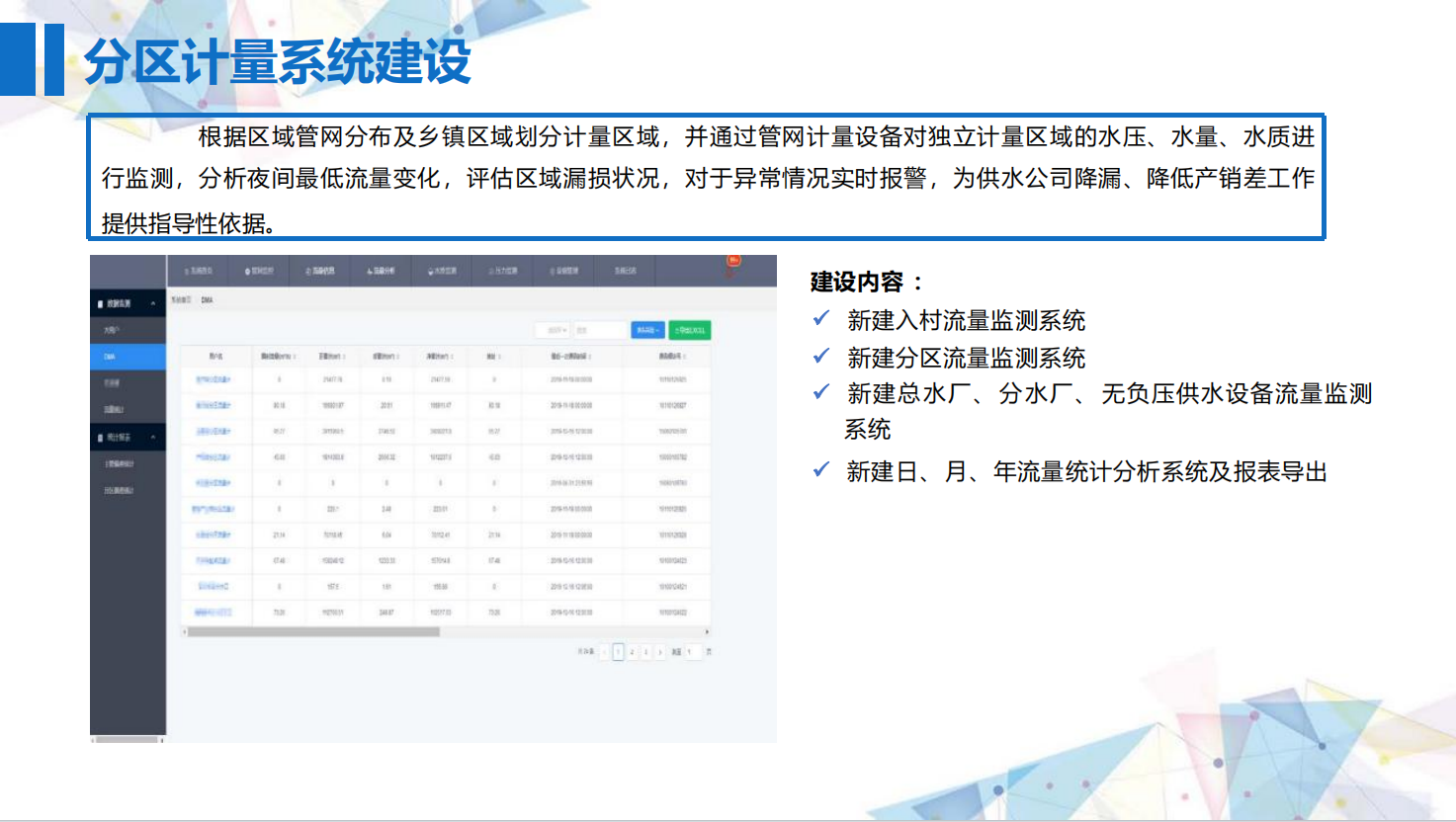The image size is (1456, 822).
Task: Click the table scrollbar's right arrow
Action: point(706,632)
